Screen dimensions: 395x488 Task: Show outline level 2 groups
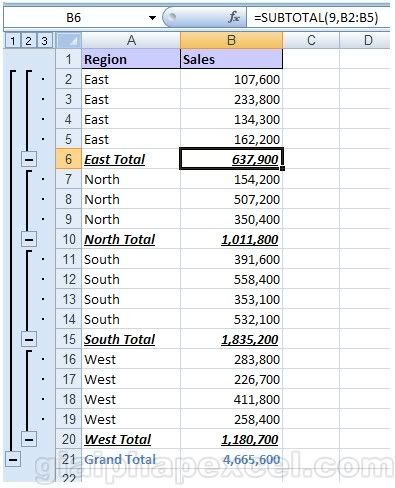click(x=29, y=41)
